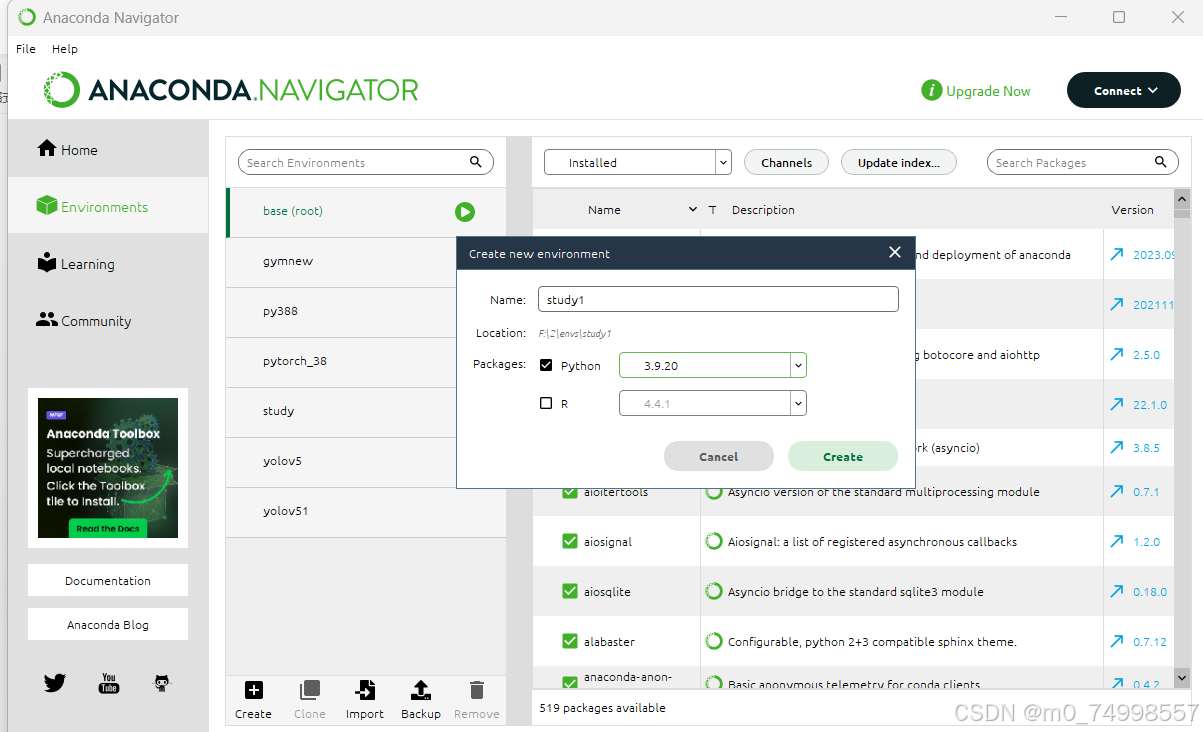Click the status circle icon in aioitertools row
Viewport: 1203px width, 732px height.
pos(714,492)
